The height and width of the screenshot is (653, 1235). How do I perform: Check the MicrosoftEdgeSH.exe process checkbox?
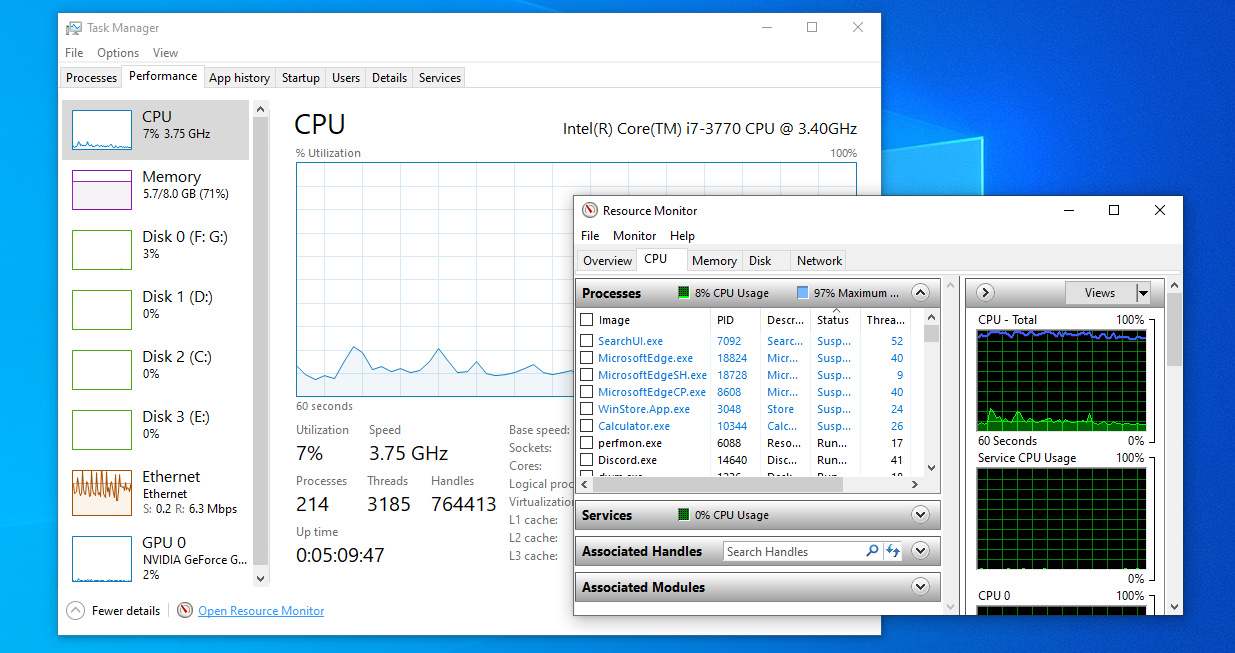click(x=587, y=375)
